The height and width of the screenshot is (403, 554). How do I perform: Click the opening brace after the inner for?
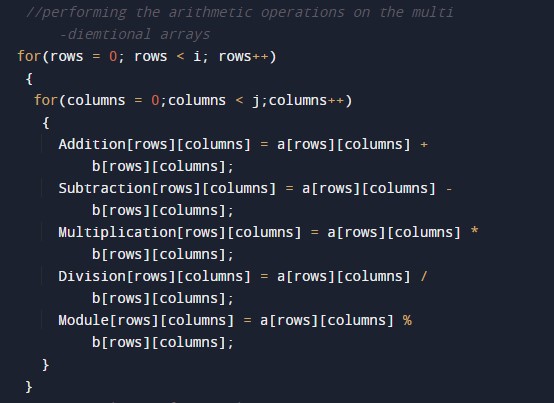(x=46, y=123)
